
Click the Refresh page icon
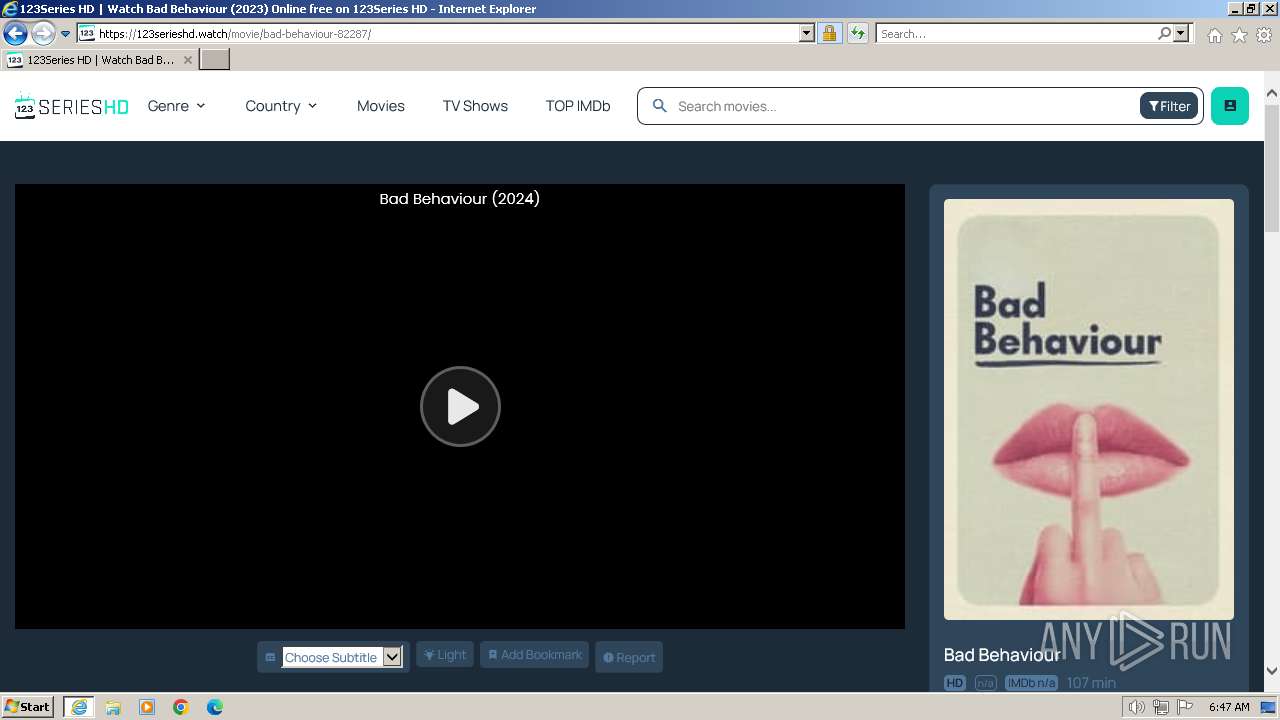(x=857, y=33)
